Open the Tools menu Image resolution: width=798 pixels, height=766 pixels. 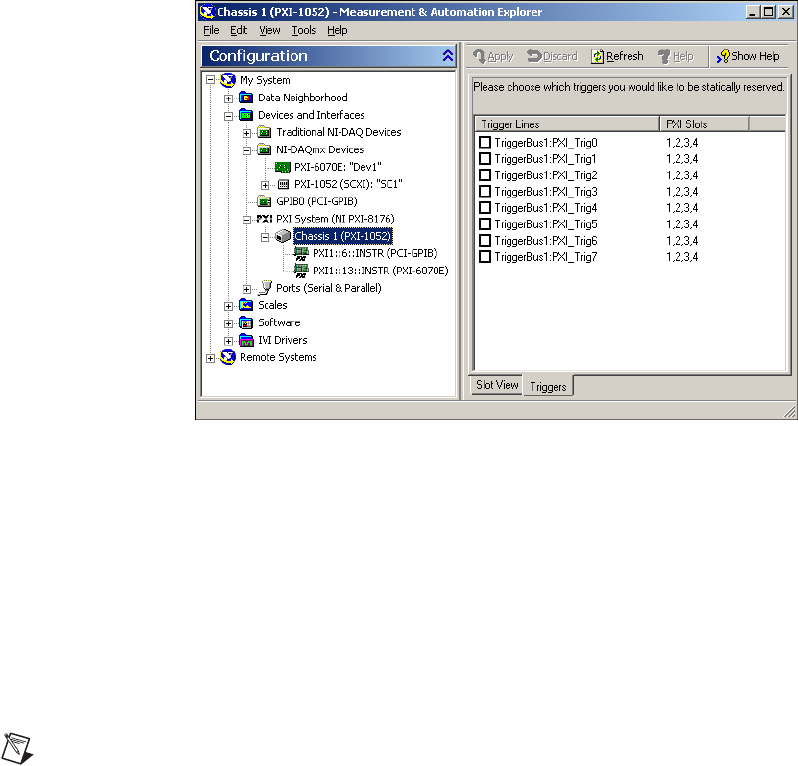(304, 30)
